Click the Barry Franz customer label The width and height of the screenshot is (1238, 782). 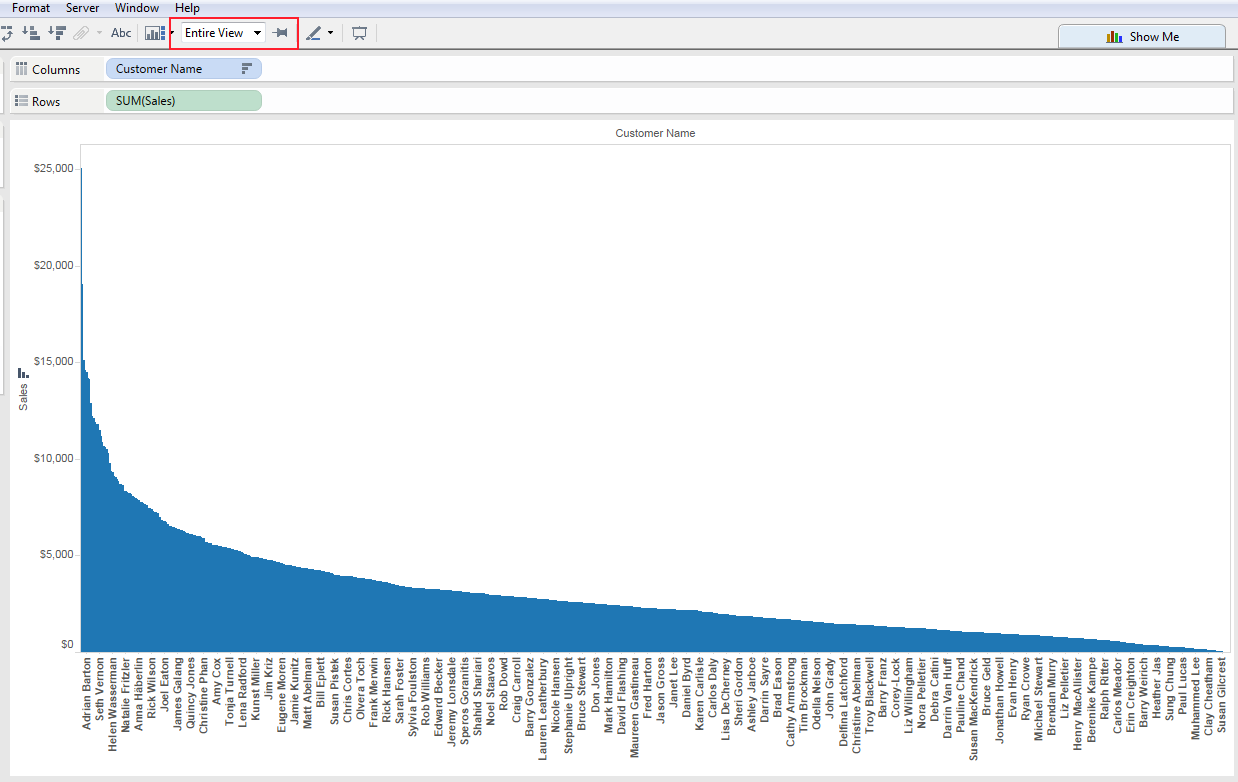click(882, 688)
